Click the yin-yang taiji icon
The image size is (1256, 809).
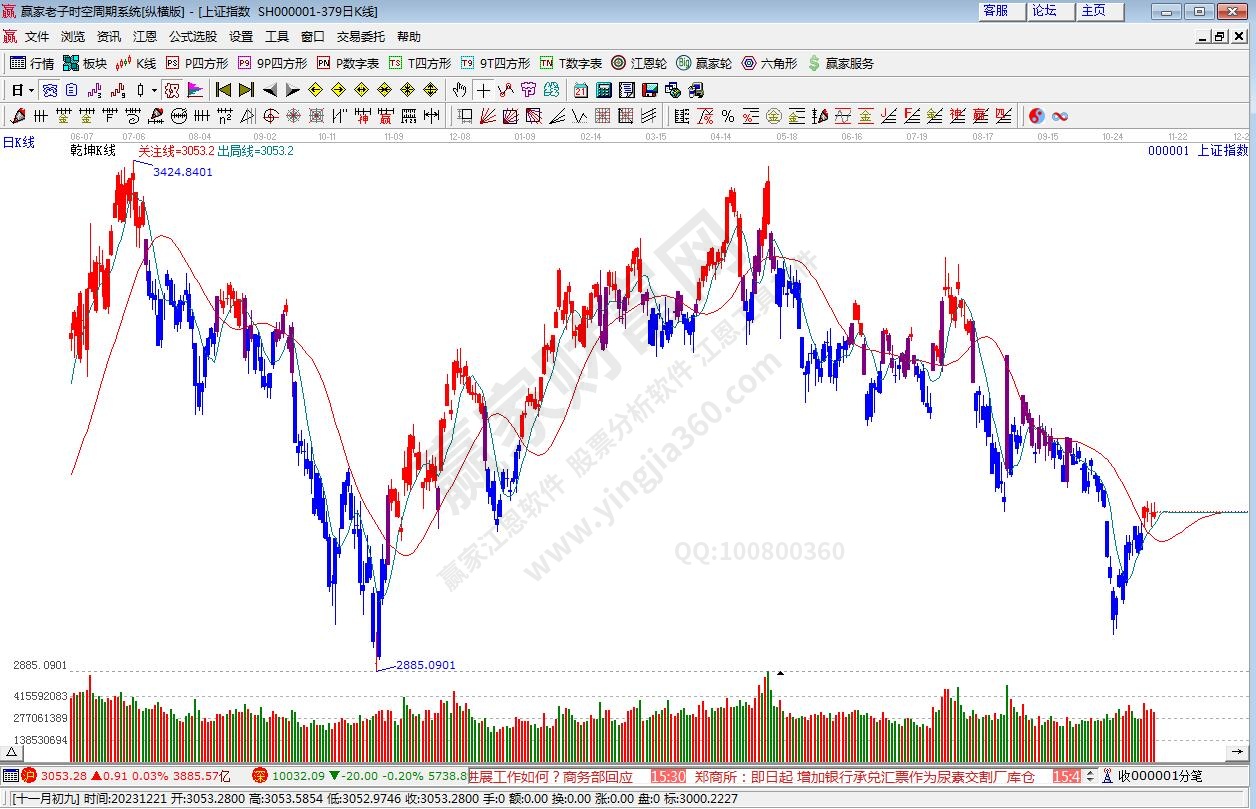point(1036,116)
